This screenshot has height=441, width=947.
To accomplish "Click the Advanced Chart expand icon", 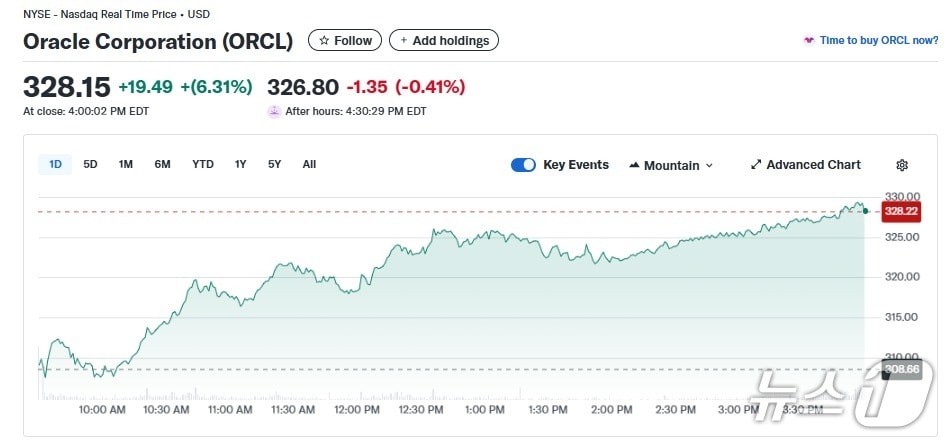I will [756, 165].
